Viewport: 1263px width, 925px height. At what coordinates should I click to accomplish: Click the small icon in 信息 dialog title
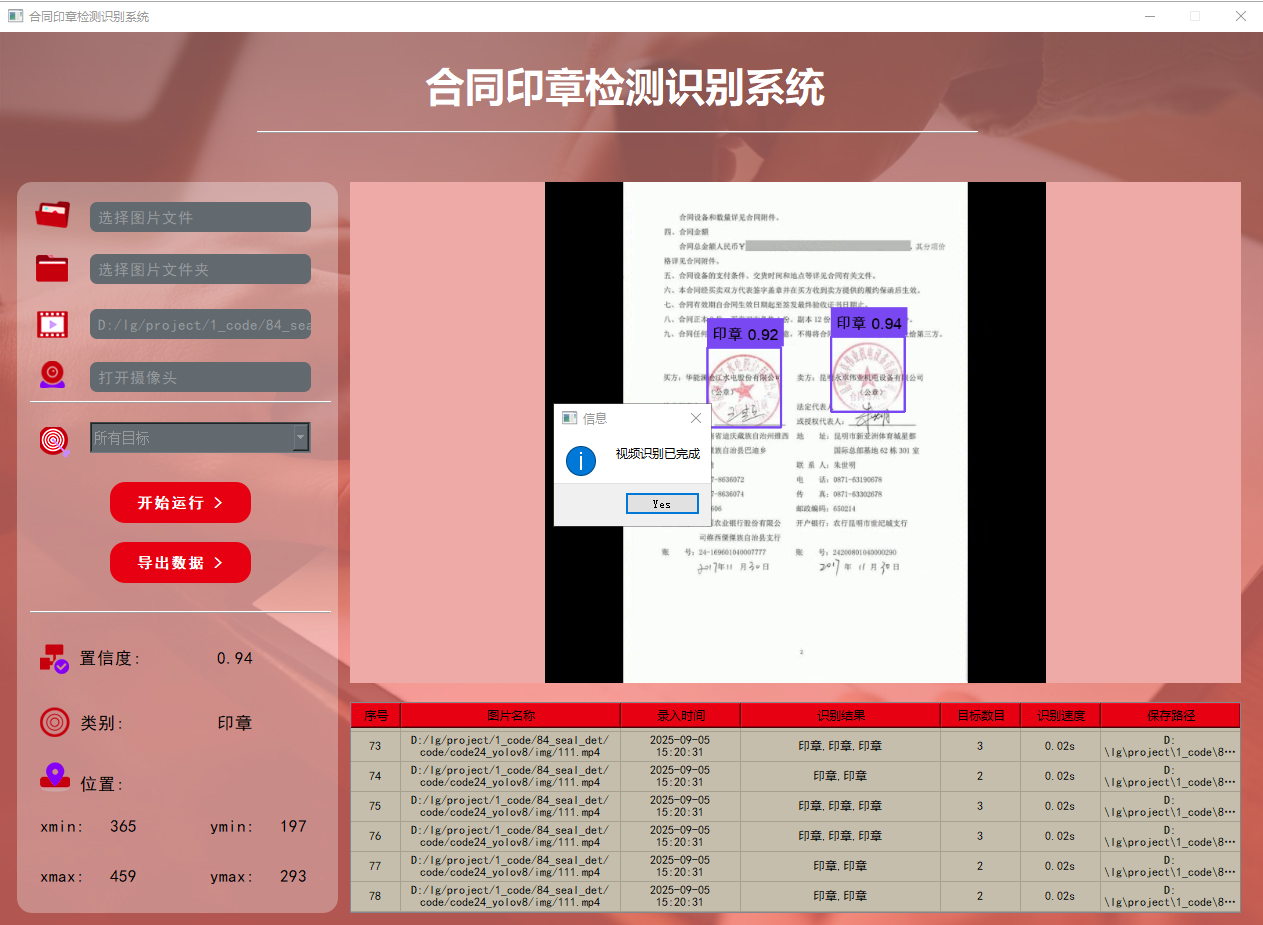(570, 418)
